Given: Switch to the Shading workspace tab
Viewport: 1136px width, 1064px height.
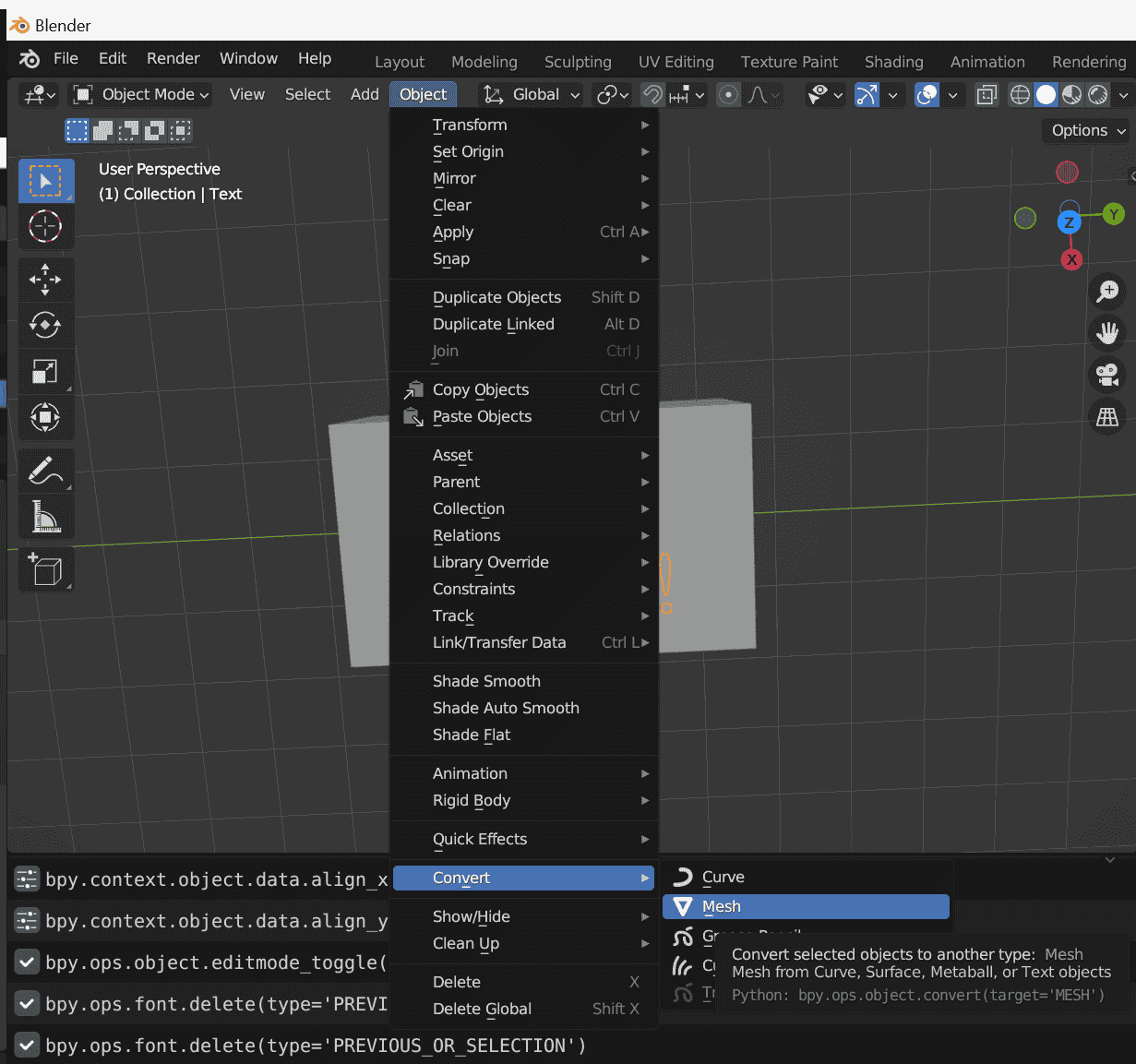Looking at the screenshot, I should (894, 62).
